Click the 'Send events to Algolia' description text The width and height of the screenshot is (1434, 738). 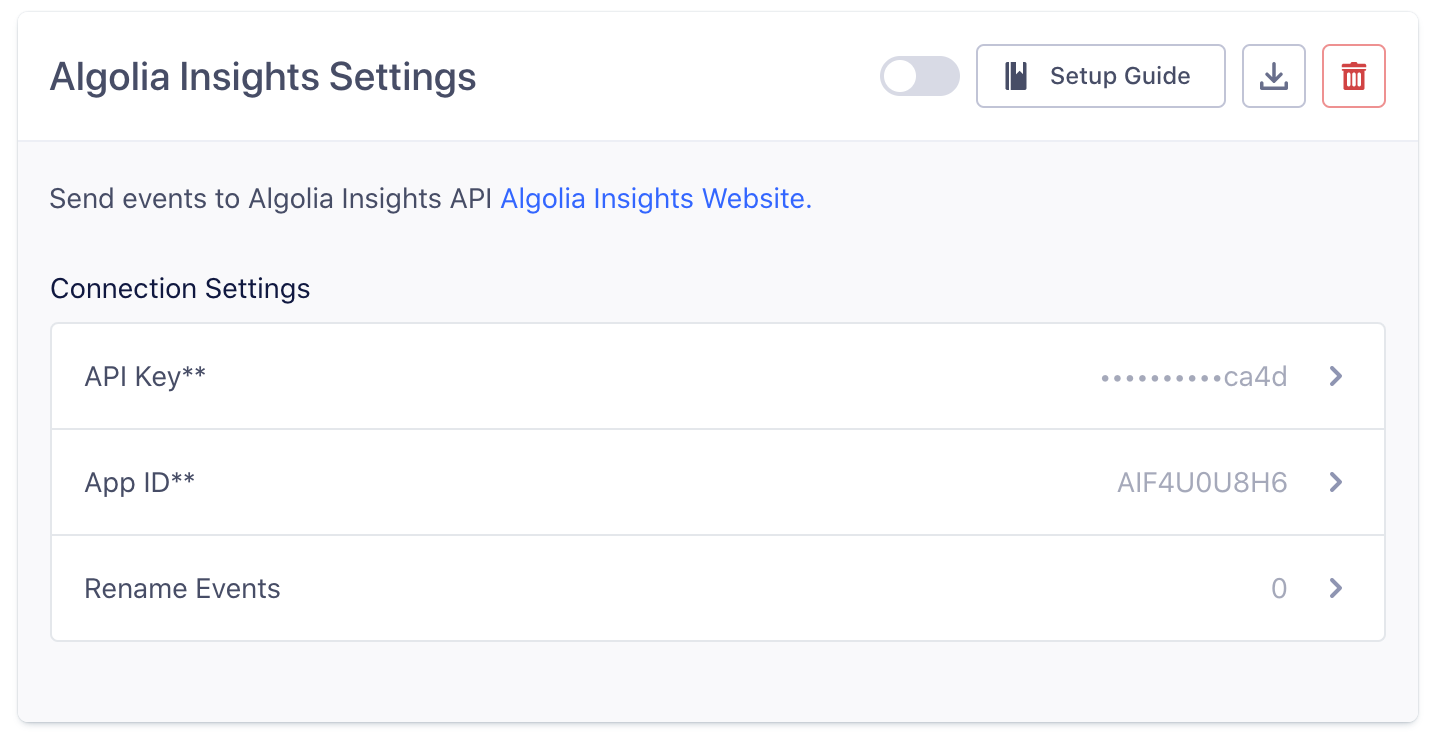coord(270,199)
